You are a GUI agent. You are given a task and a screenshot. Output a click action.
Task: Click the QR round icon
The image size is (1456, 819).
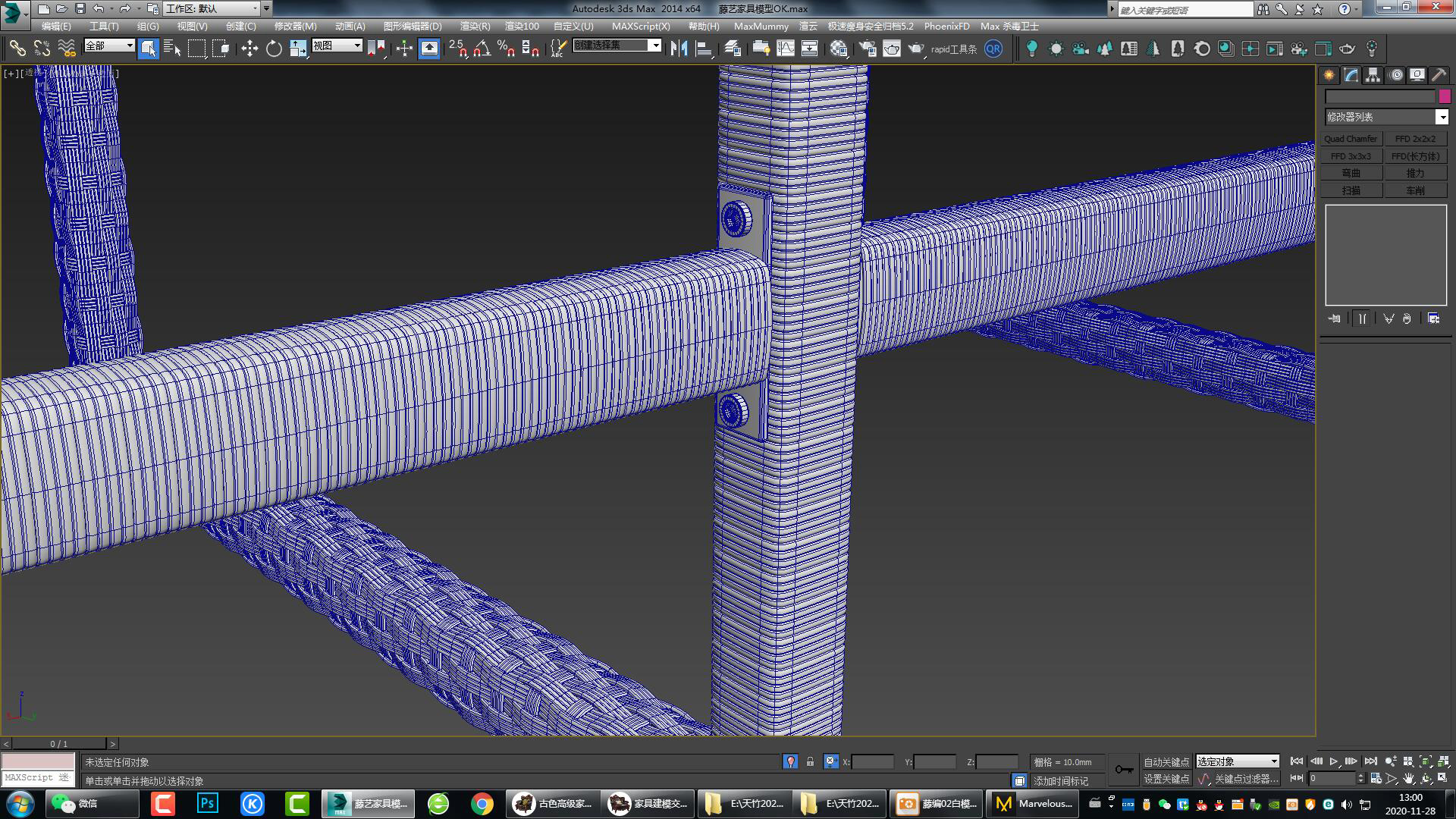pyautogui.click(x=993, y=49)
